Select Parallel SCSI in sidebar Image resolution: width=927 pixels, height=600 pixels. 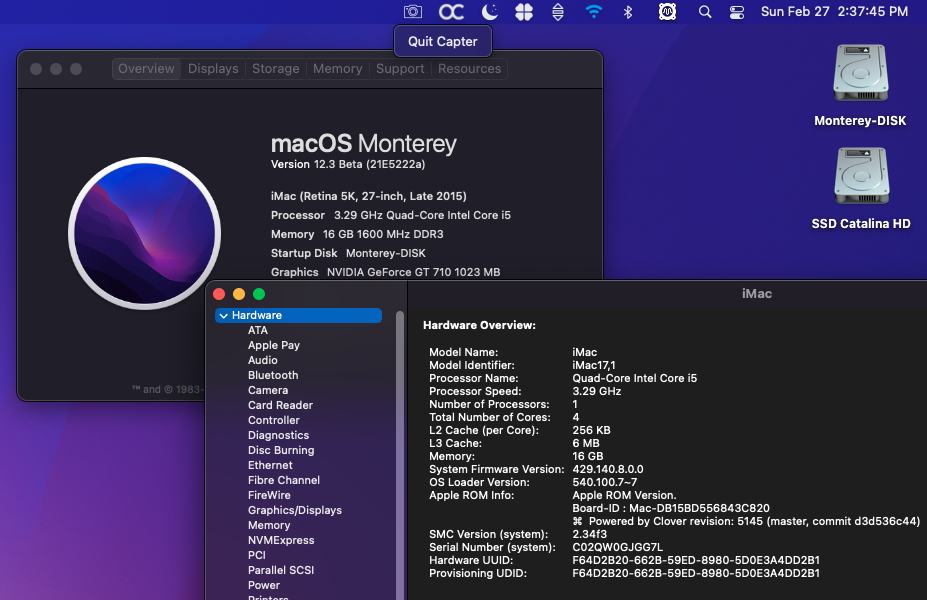point(281,570)
